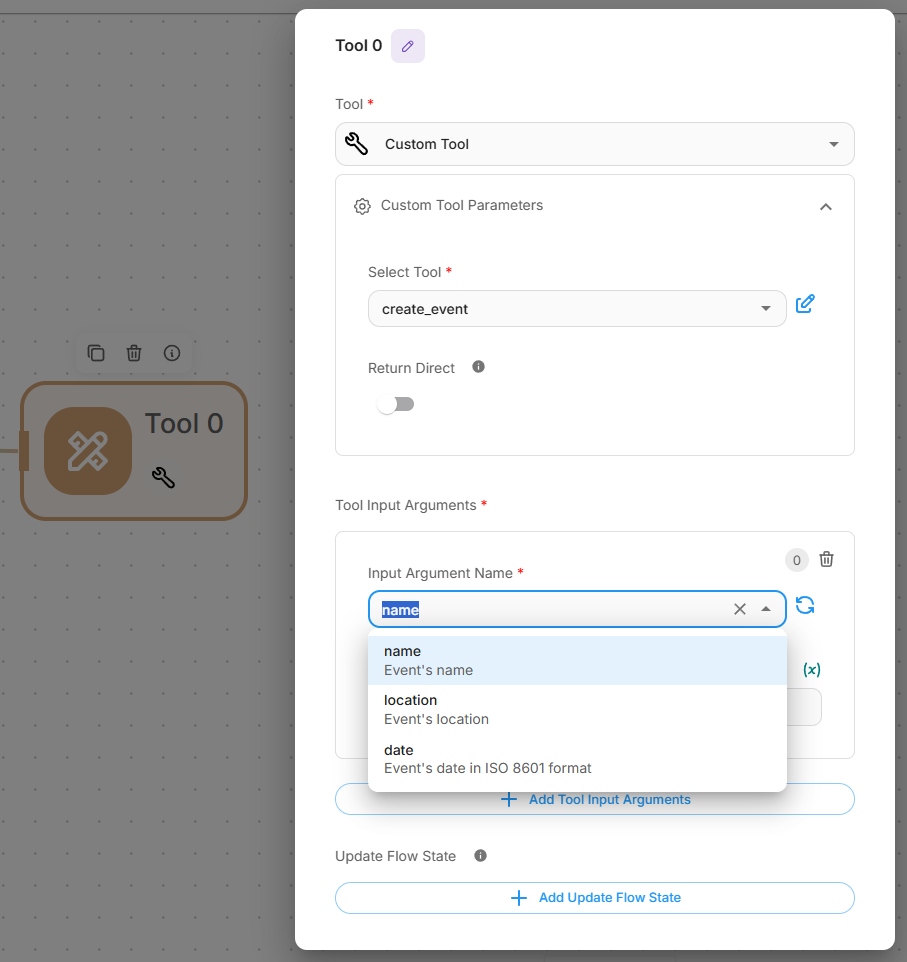Click the info icon above Tool 0 node

pos(172,353)
